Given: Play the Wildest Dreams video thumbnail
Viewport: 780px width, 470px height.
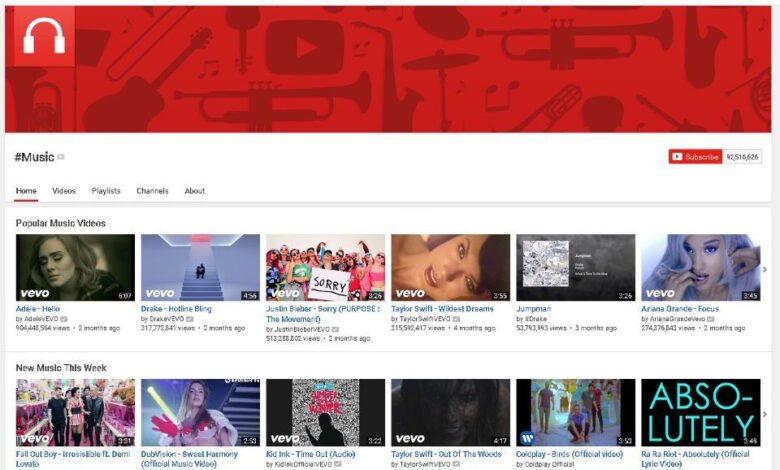Looking at the screenshot, I should pos(451,268).
